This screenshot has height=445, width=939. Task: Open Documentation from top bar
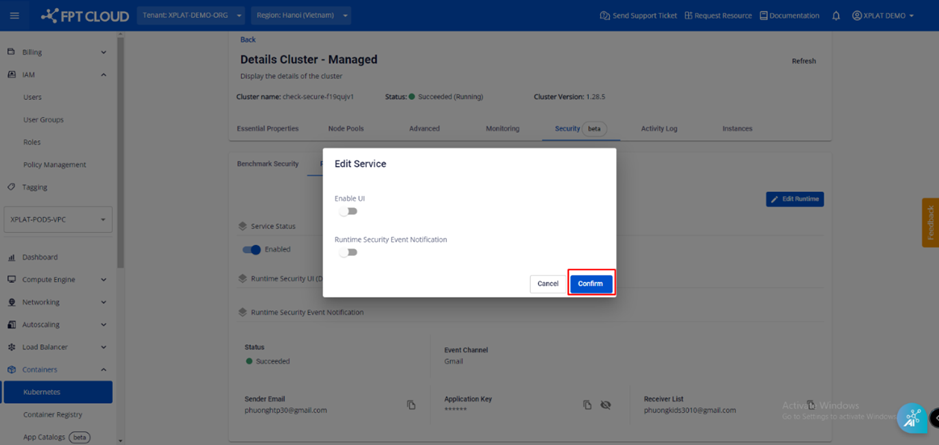pos(790,16)
